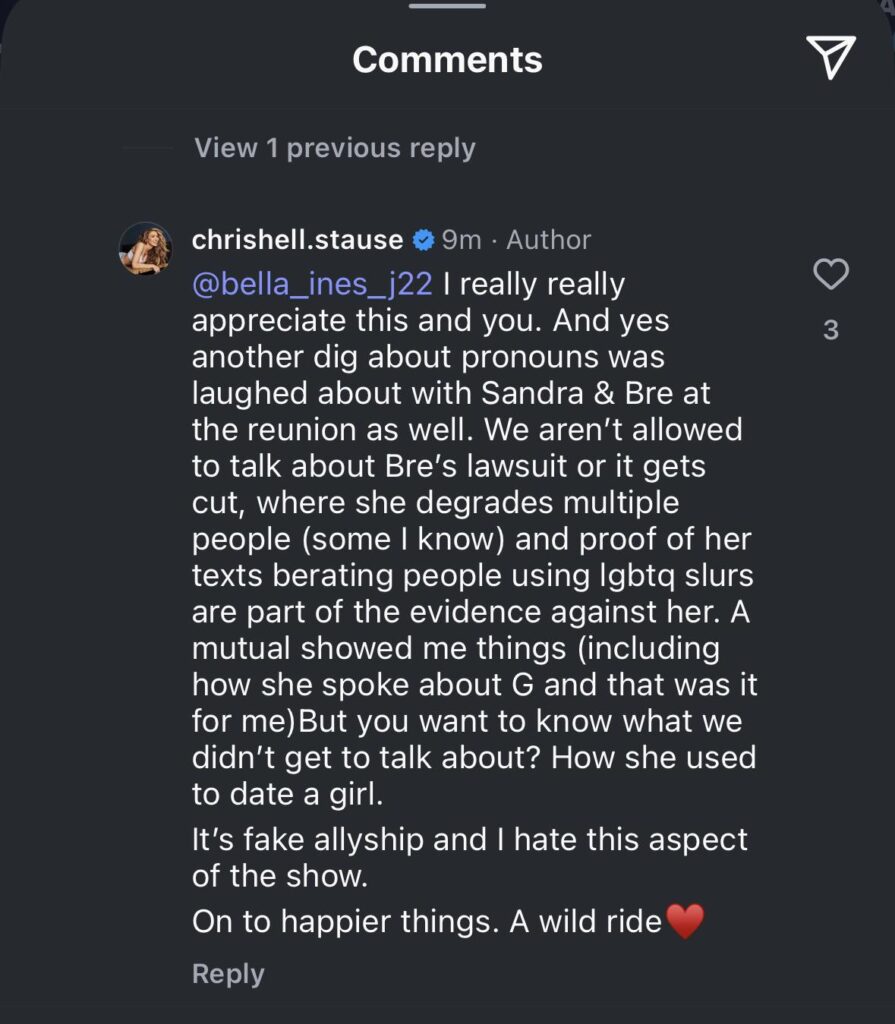The image size is (895, 1024).
Task: Click the red heart emoji
Action: point(685,920)
